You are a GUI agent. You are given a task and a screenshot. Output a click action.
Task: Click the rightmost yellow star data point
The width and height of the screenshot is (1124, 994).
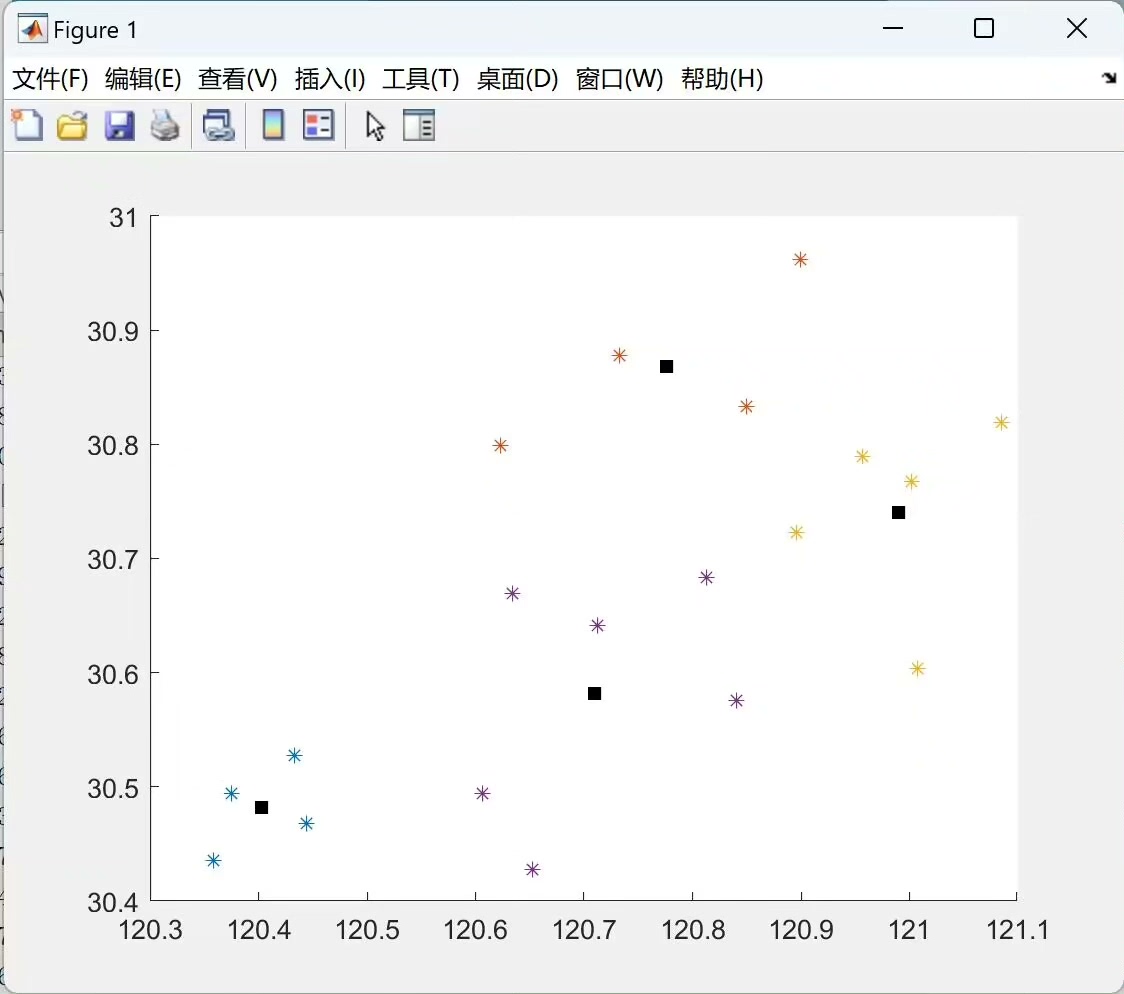pyautogui.click(x=1001, y=423)
